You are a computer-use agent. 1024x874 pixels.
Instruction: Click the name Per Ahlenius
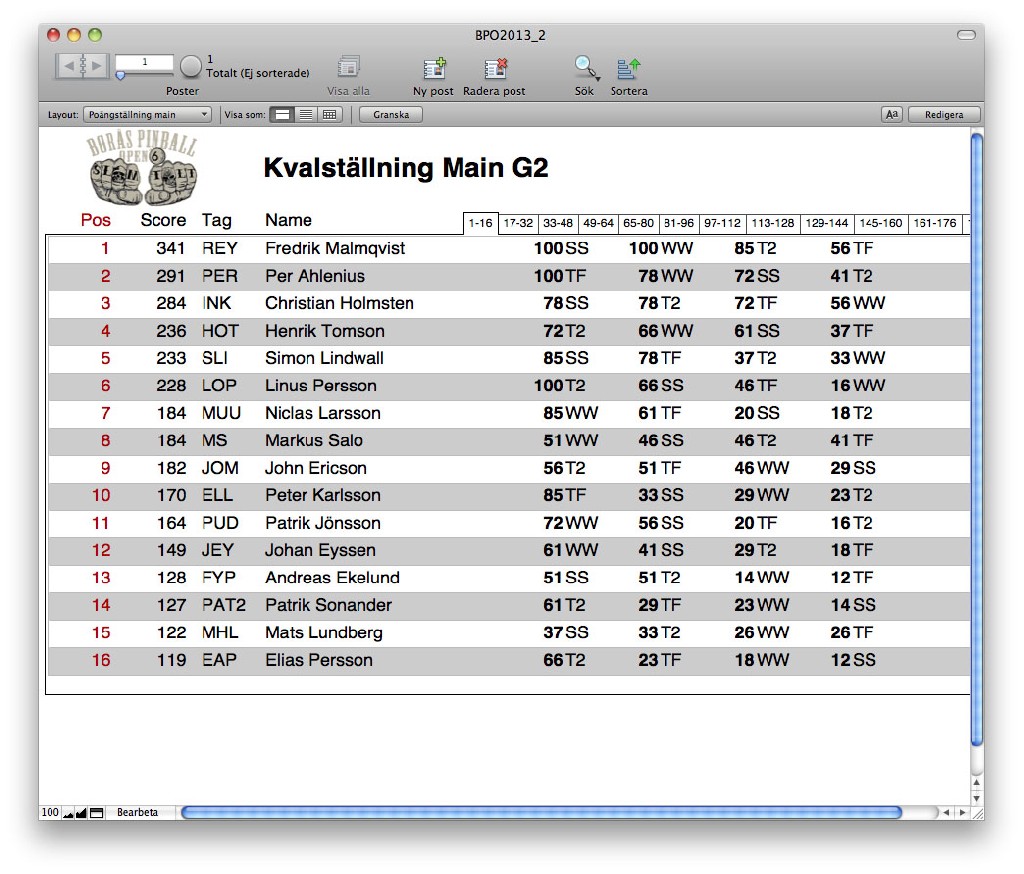[x=315, y=276]
